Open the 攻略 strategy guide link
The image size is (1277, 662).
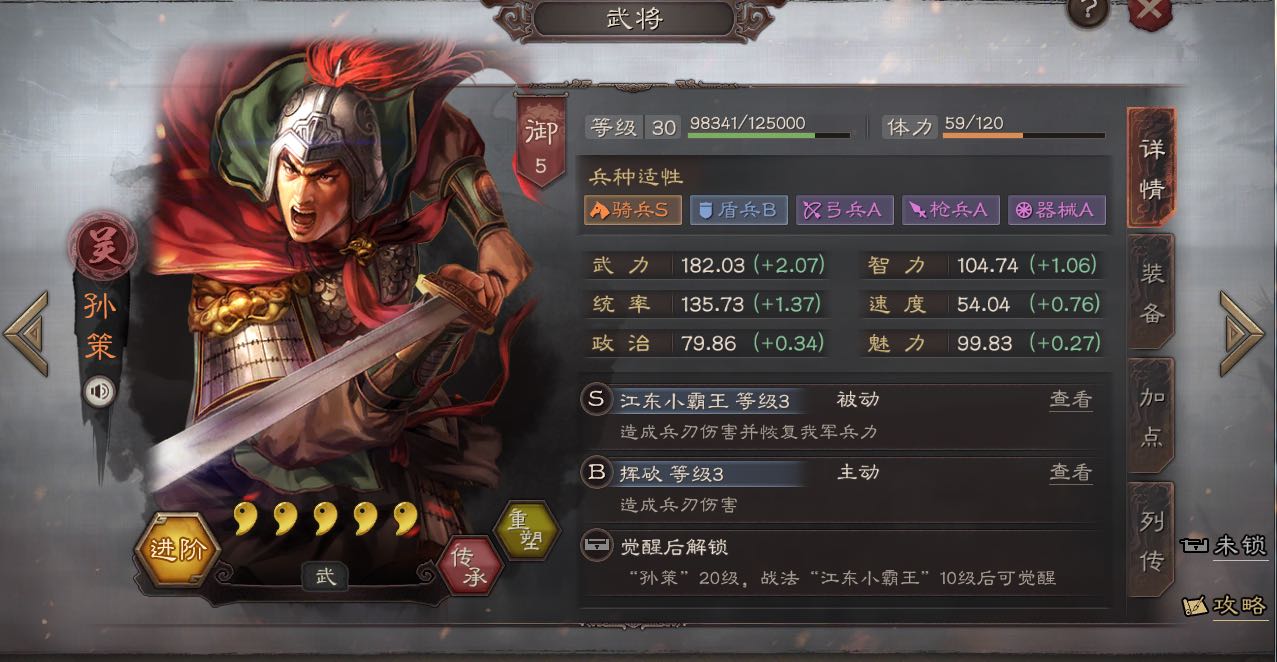[1225, 605]
